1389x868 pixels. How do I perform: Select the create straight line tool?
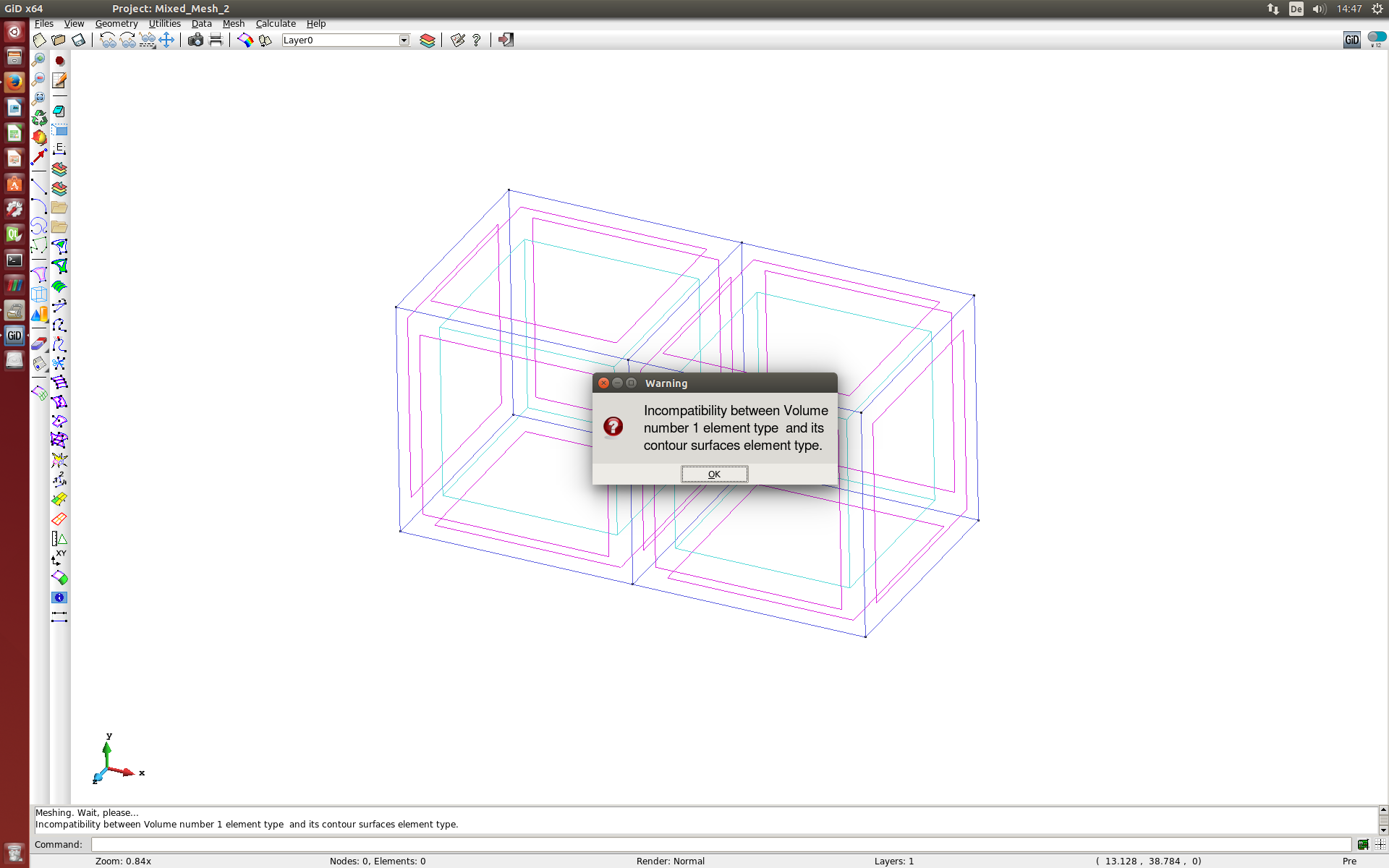[x=39, y=187]
